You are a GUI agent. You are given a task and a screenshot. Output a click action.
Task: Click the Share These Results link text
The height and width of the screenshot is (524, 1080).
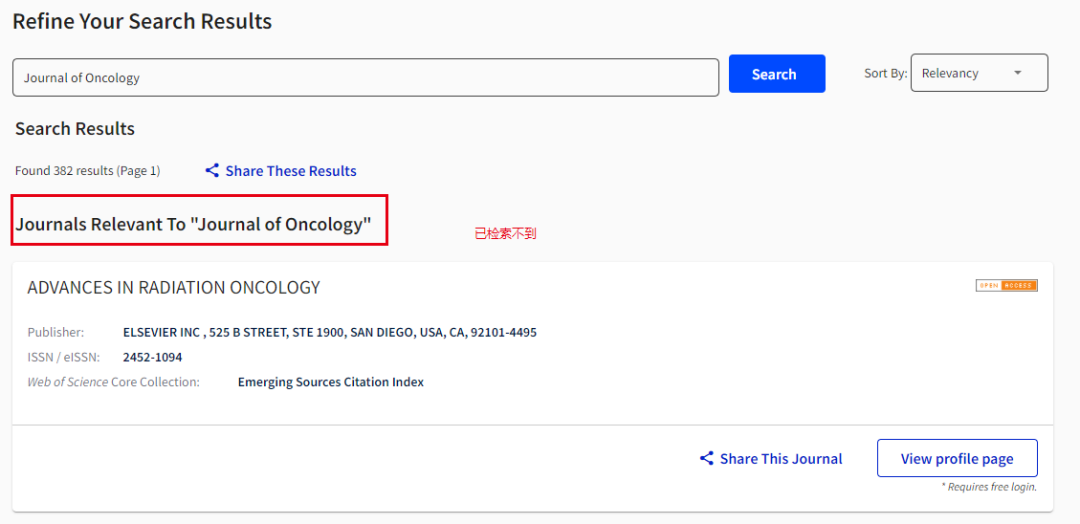291,171
